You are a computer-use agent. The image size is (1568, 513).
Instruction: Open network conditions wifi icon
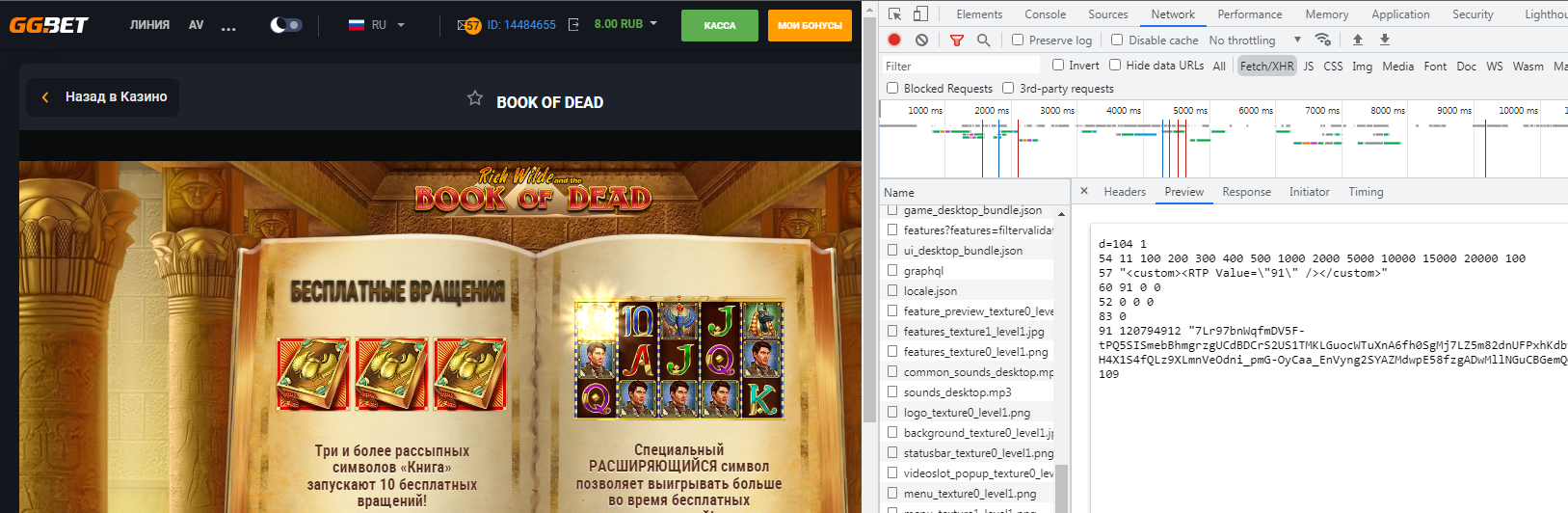(x=1322, y=40)
